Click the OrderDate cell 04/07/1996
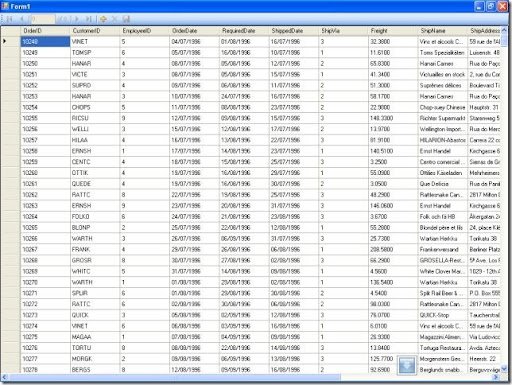This screenshot has width=512, height=385. click(x=194, y=41)
